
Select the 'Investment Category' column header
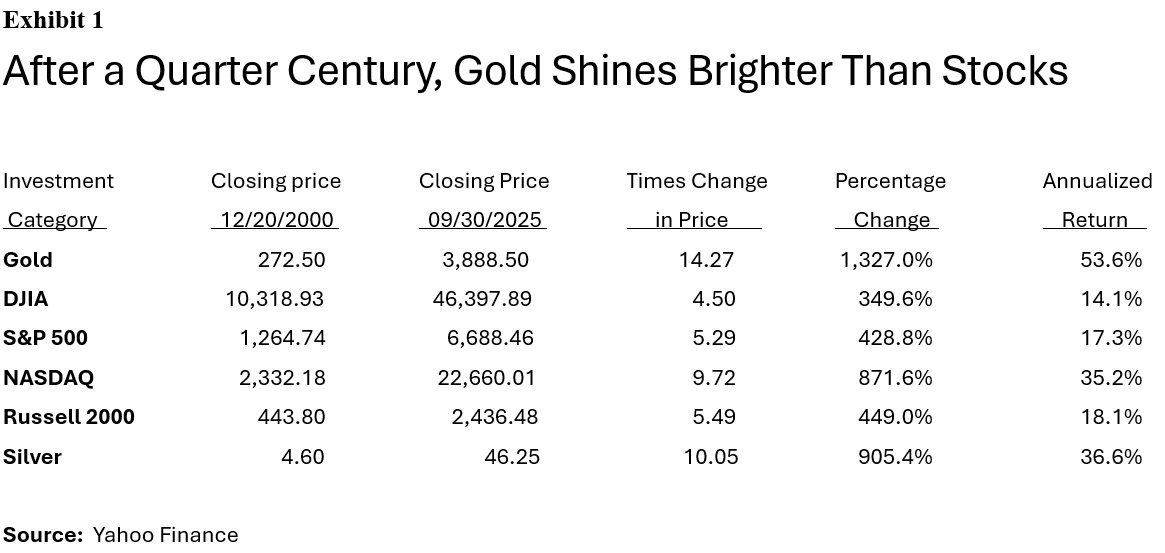58,200
